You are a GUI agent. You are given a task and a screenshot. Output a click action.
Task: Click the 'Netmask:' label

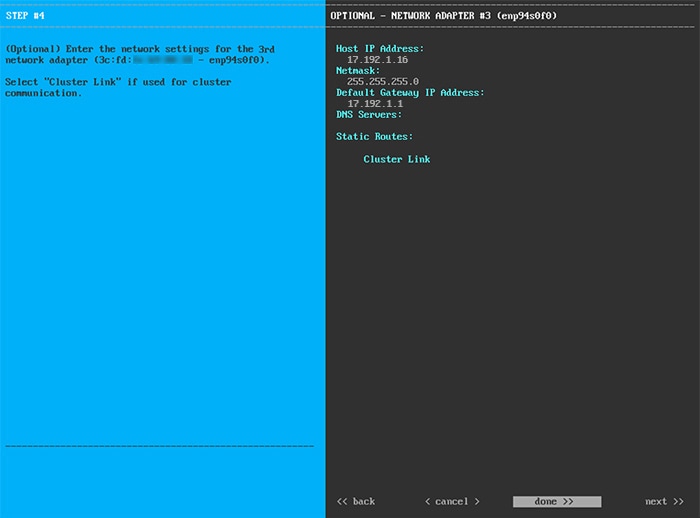tap(358, 71)
